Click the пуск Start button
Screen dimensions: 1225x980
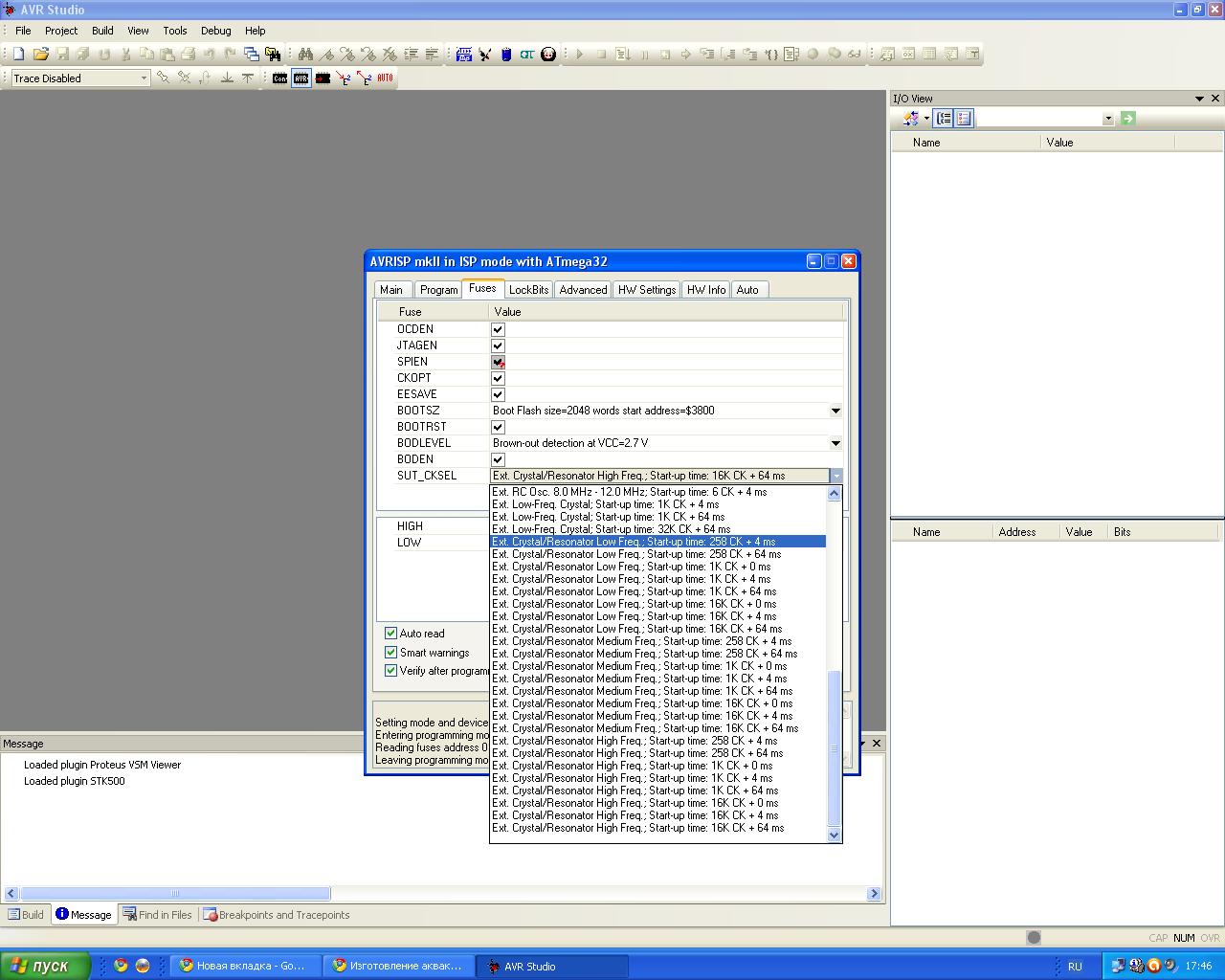coord(45,966)
